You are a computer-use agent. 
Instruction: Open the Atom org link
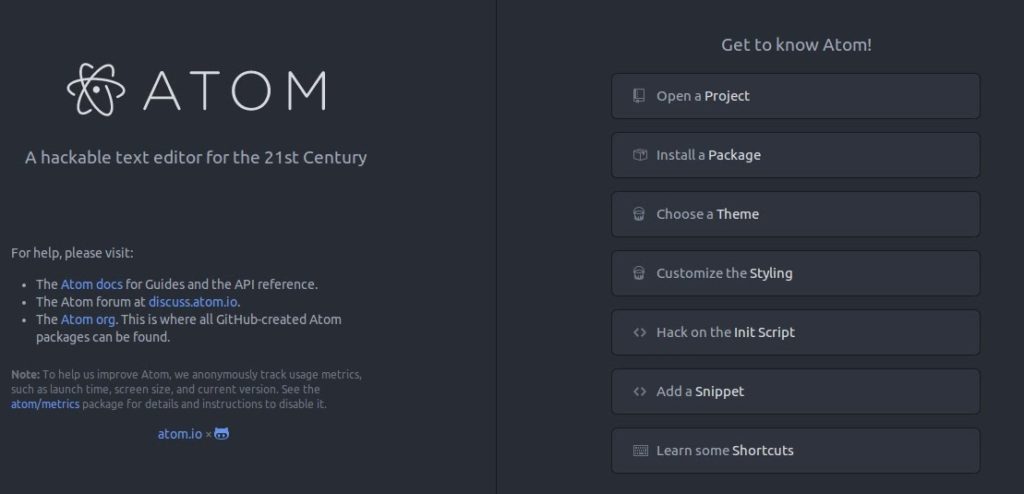(x=88, y=320)
